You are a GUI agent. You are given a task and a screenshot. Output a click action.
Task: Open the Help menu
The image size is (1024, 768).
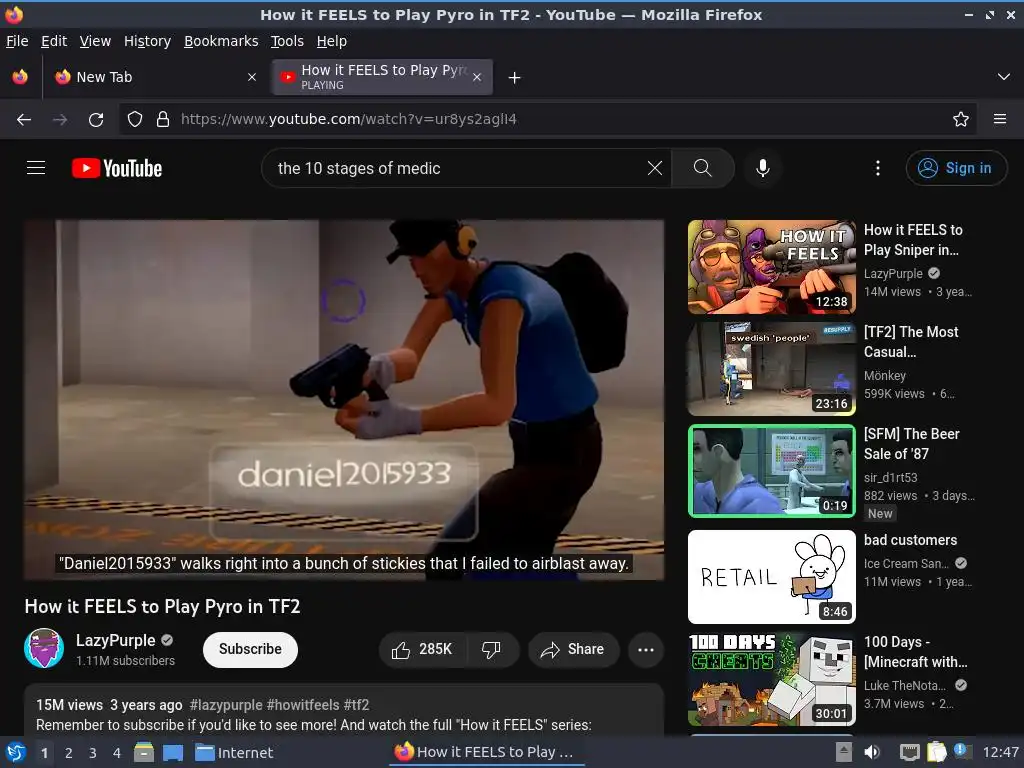click(332, 41)
